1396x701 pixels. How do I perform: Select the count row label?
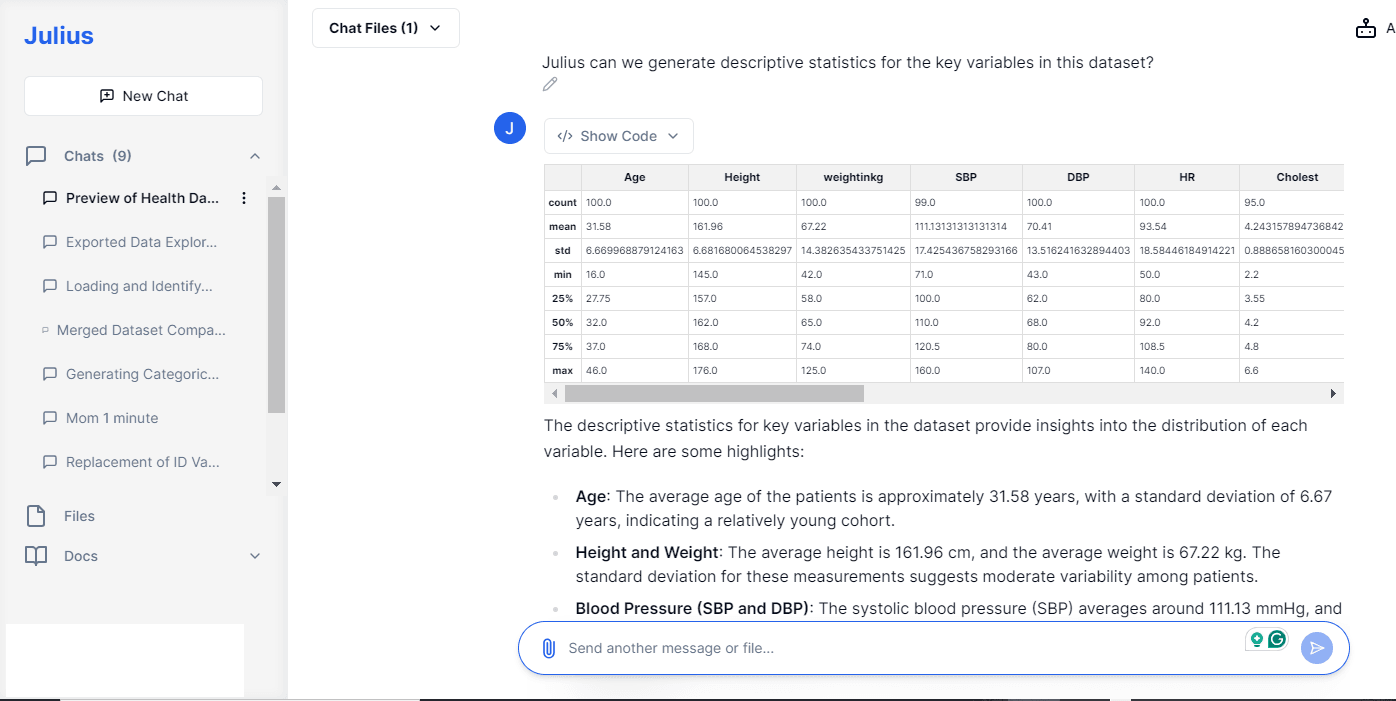click(562, 202)
